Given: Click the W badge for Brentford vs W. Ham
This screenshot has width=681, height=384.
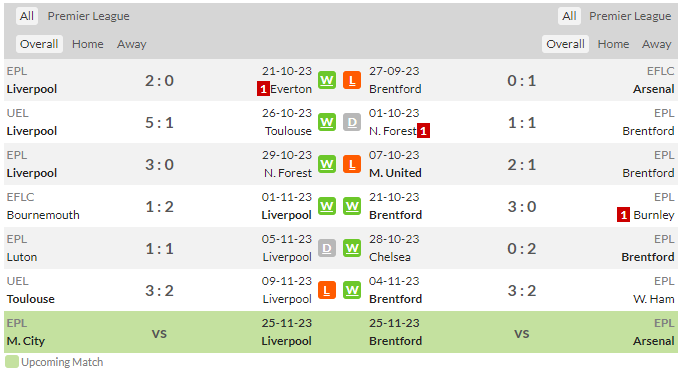Looking at the screenshot, I should coord(352,291).
